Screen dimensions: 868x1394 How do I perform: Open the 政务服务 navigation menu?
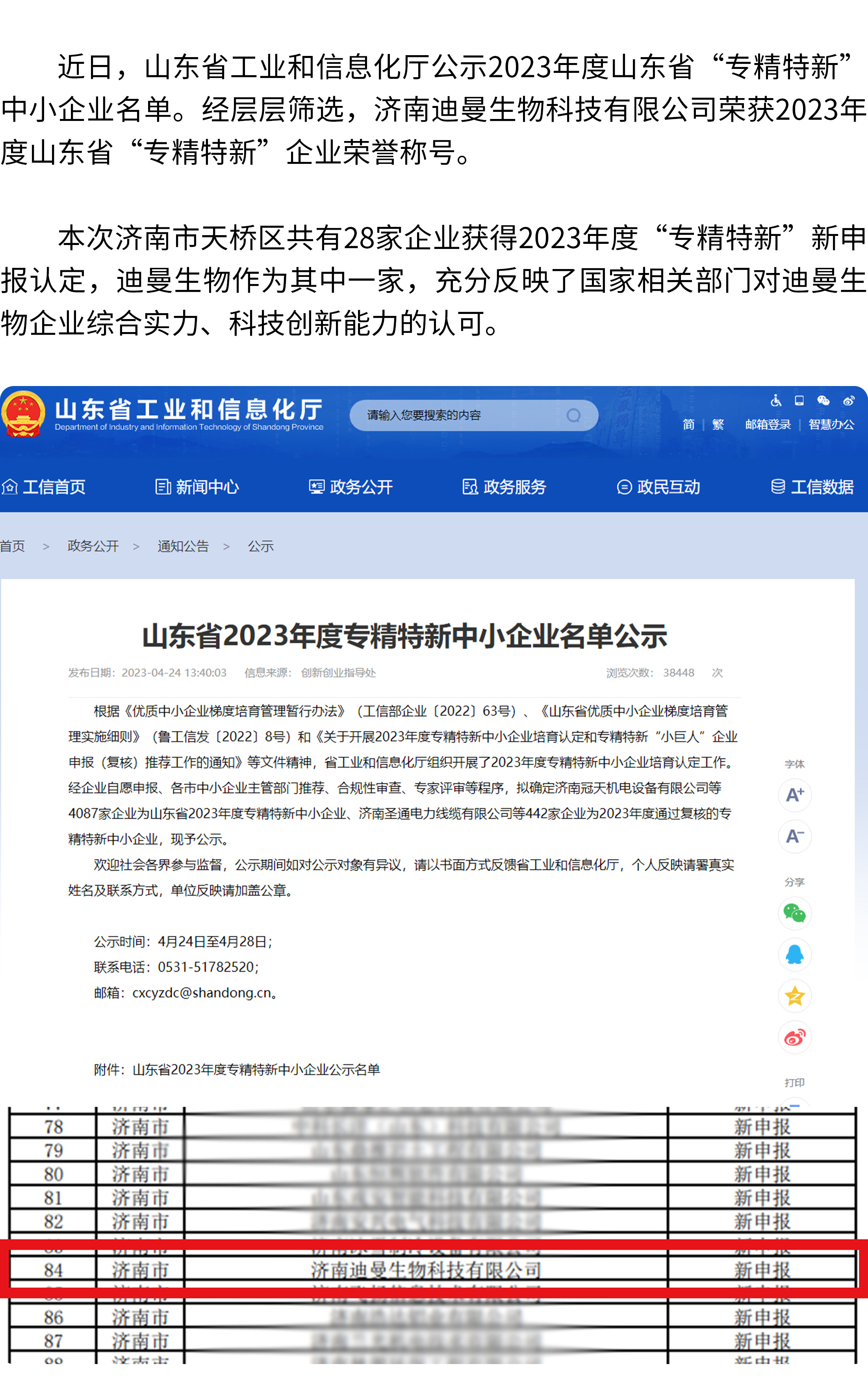click(x=504, y=487)
